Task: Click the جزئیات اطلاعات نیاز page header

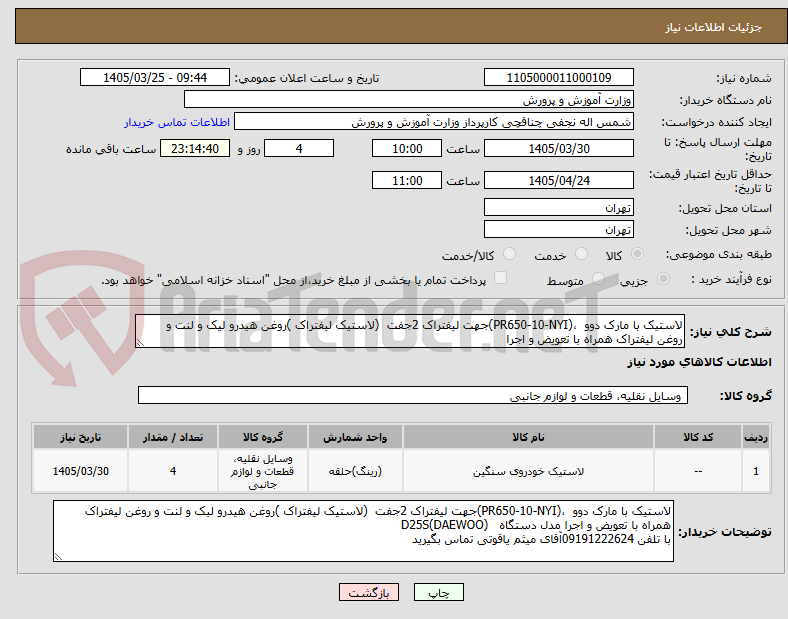Action: point(714,27)
